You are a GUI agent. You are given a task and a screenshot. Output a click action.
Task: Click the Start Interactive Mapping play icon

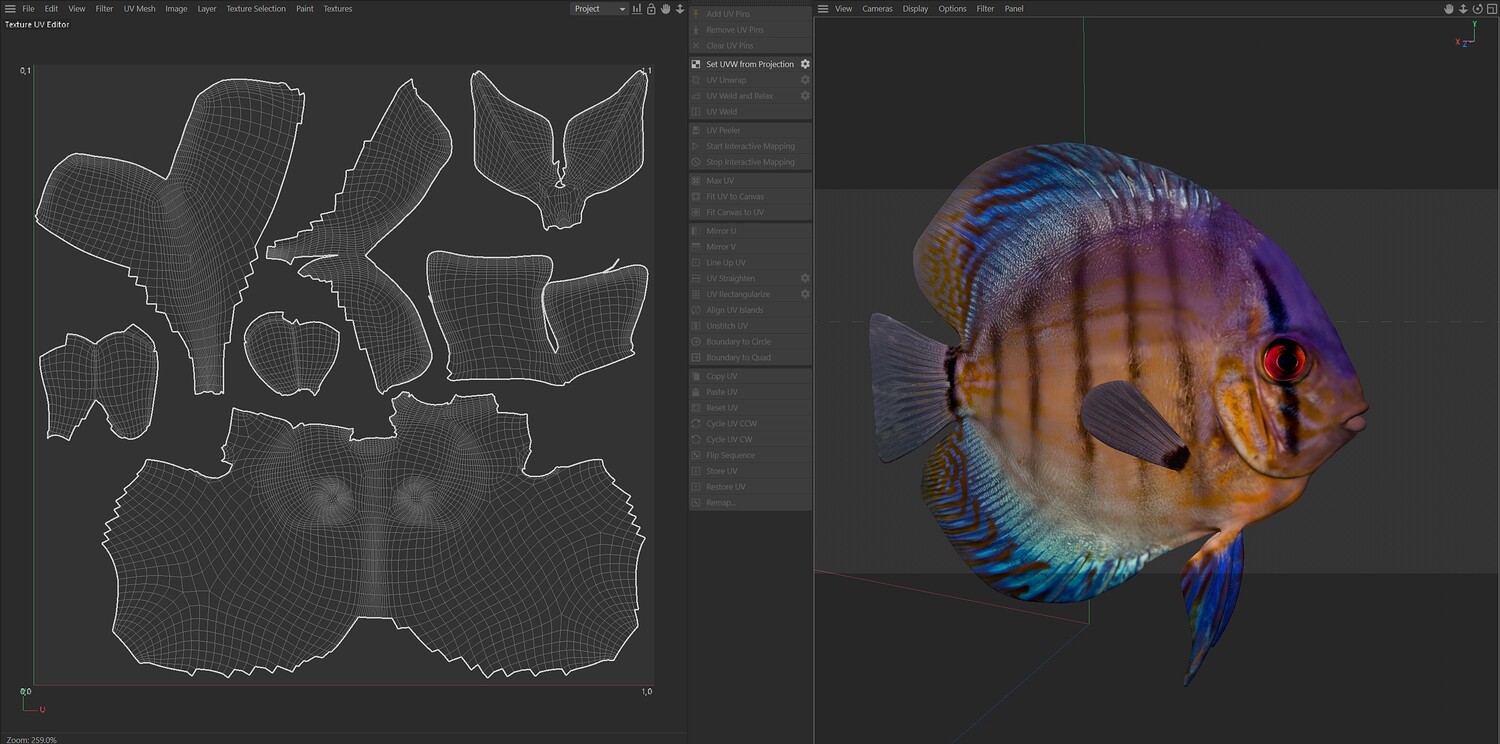tap(696, 146)
